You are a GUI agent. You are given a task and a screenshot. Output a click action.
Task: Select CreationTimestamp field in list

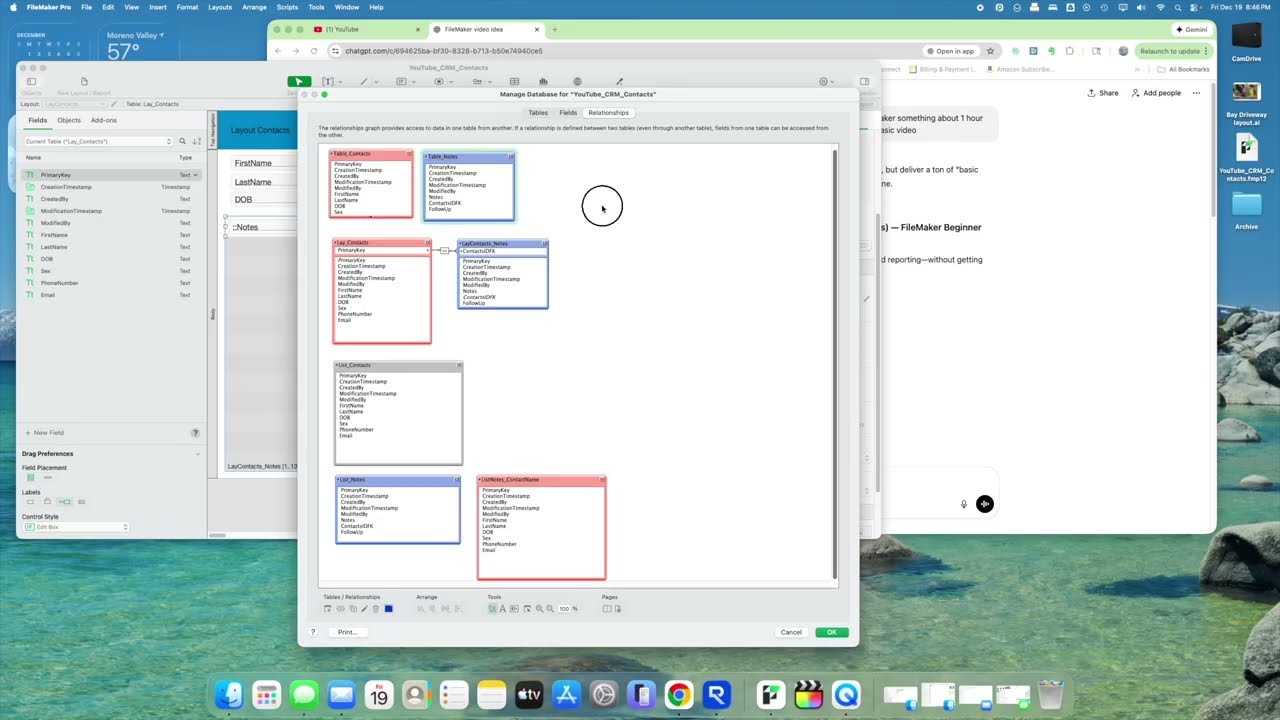(x=112, y=187)
